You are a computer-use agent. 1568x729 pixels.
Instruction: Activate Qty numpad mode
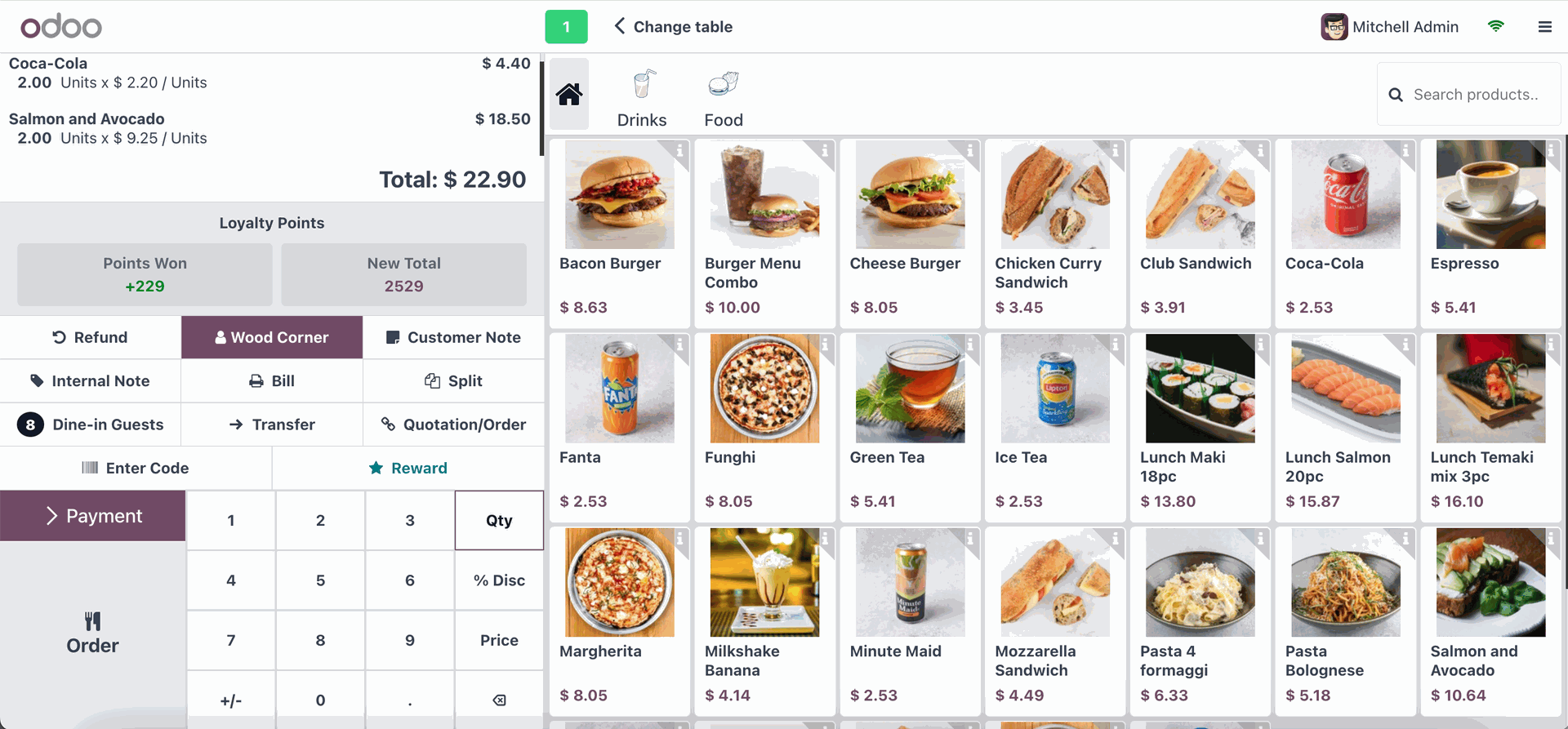[x=499, y=520]
